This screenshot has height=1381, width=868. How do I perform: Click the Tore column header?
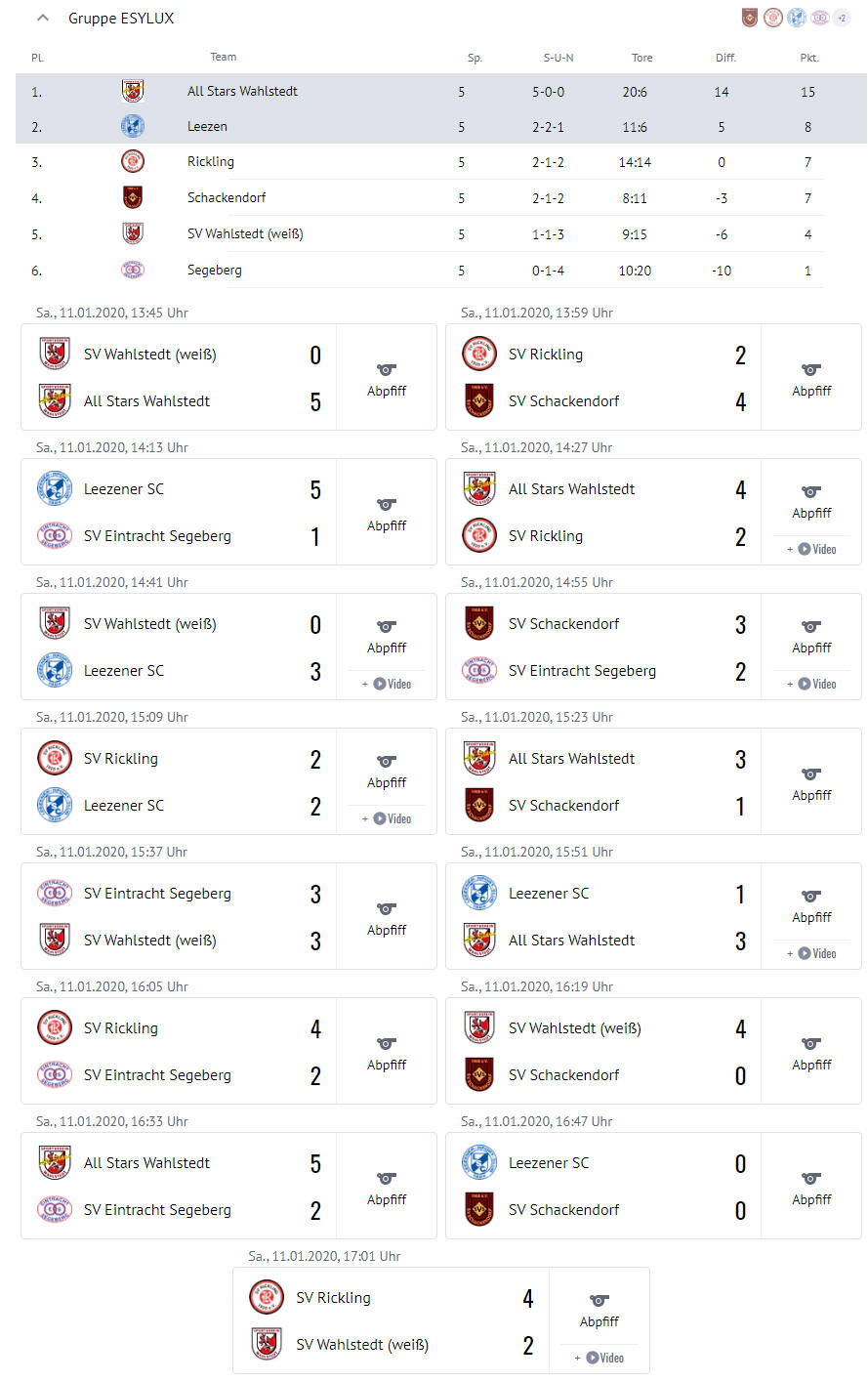click(641, 58)
